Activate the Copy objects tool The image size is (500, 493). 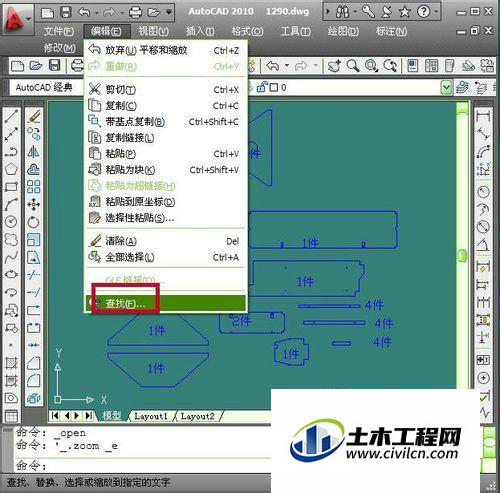[x=34, y=134]
